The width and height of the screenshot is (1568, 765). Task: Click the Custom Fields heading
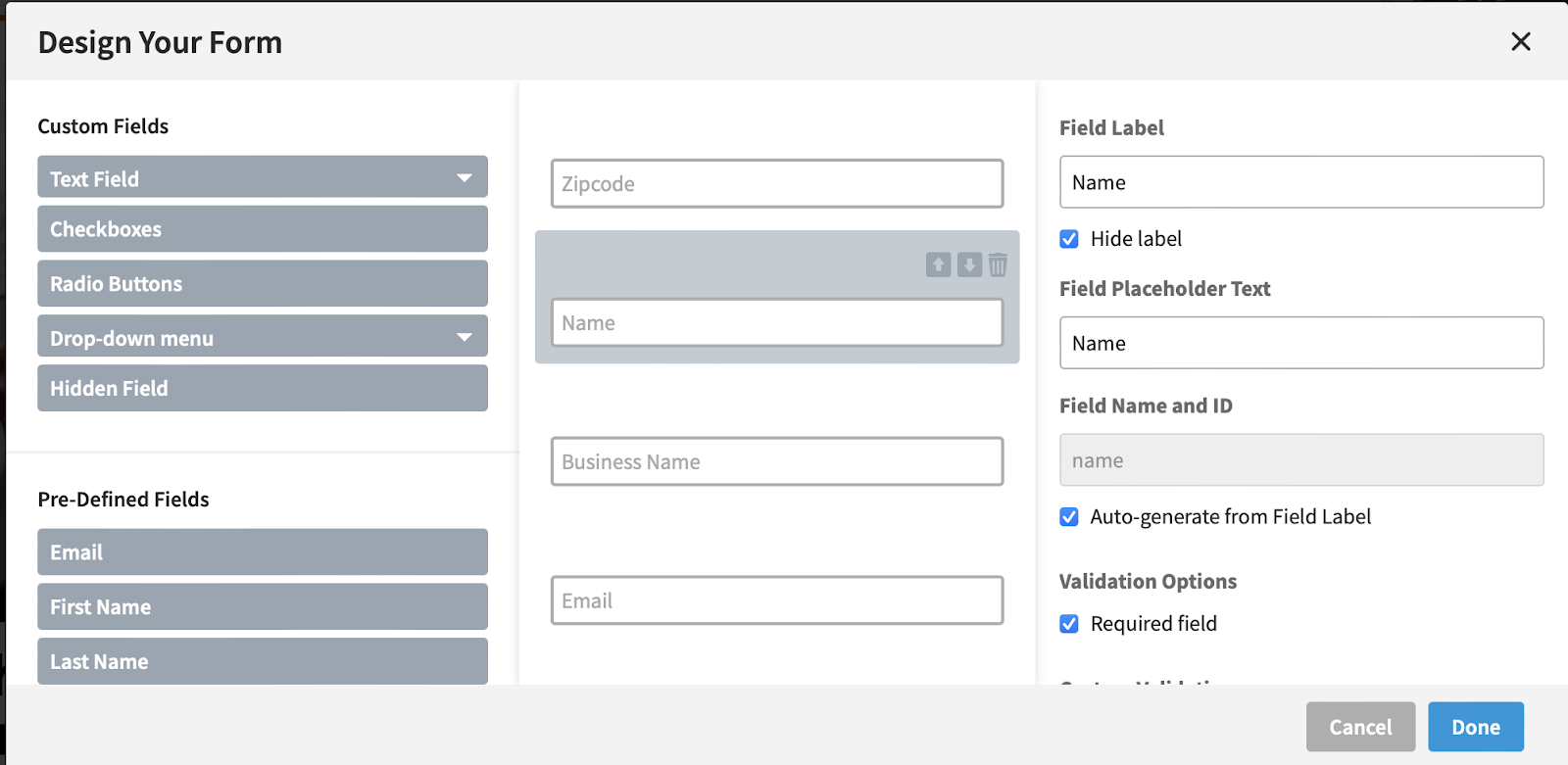pos(103,126)
